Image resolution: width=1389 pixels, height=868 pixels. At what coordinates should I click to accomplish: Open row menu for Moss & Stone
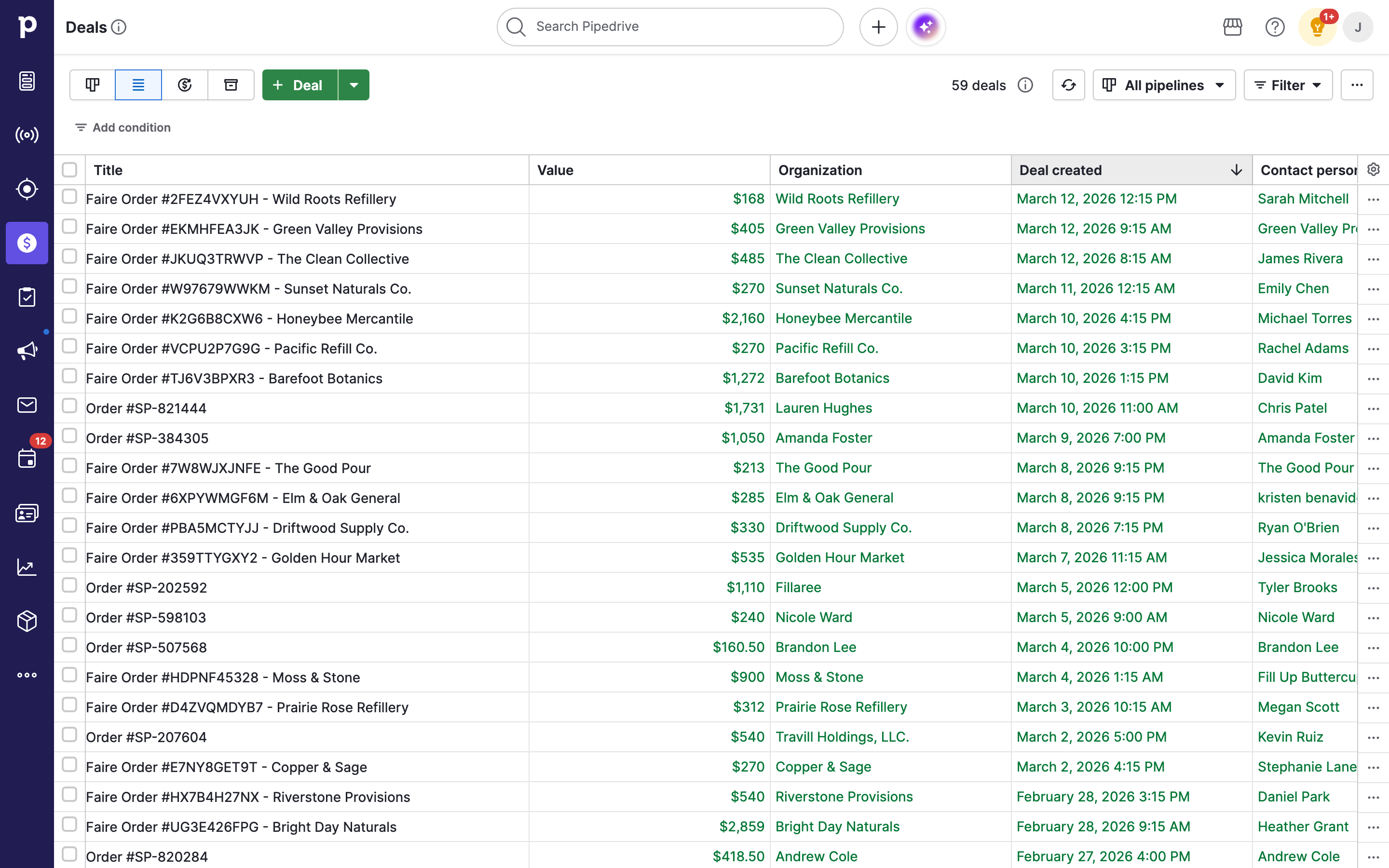[x=1374, y=678]
